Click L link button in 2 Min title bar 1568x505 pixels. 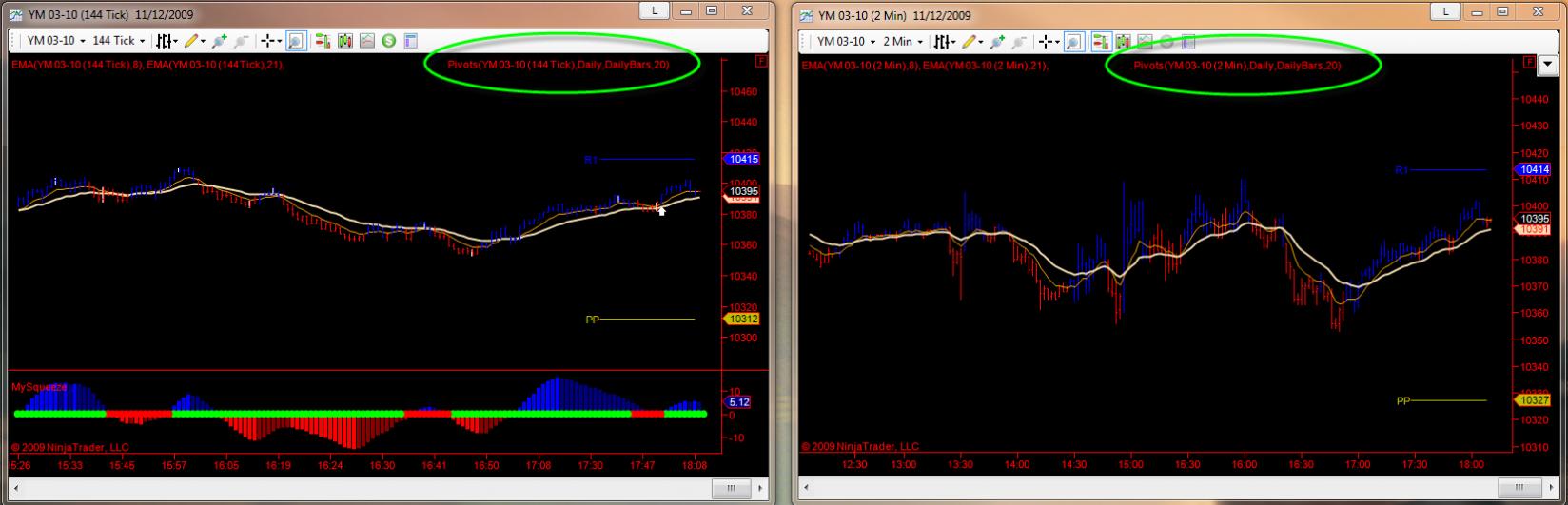pos(1445,11)
